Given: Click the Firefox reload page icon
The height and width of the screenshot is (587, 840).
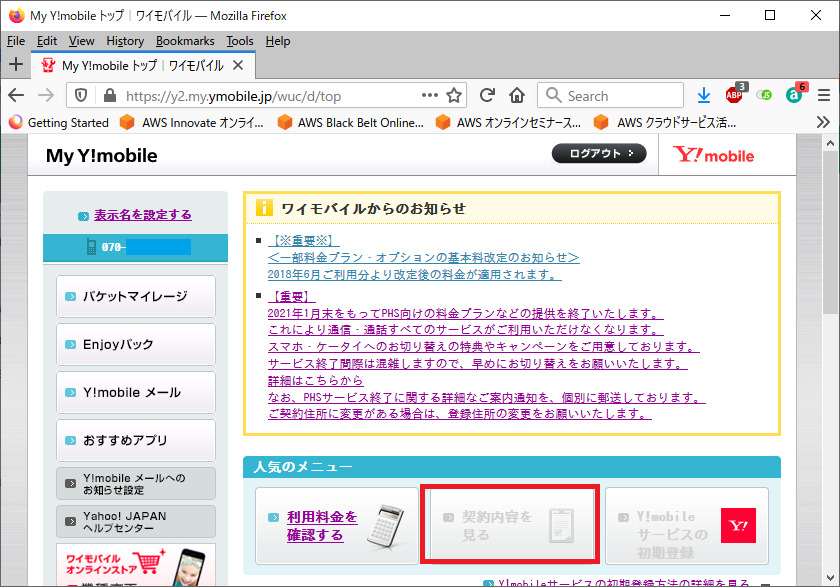Looking at the screenshot, I should tap(487, 96).
